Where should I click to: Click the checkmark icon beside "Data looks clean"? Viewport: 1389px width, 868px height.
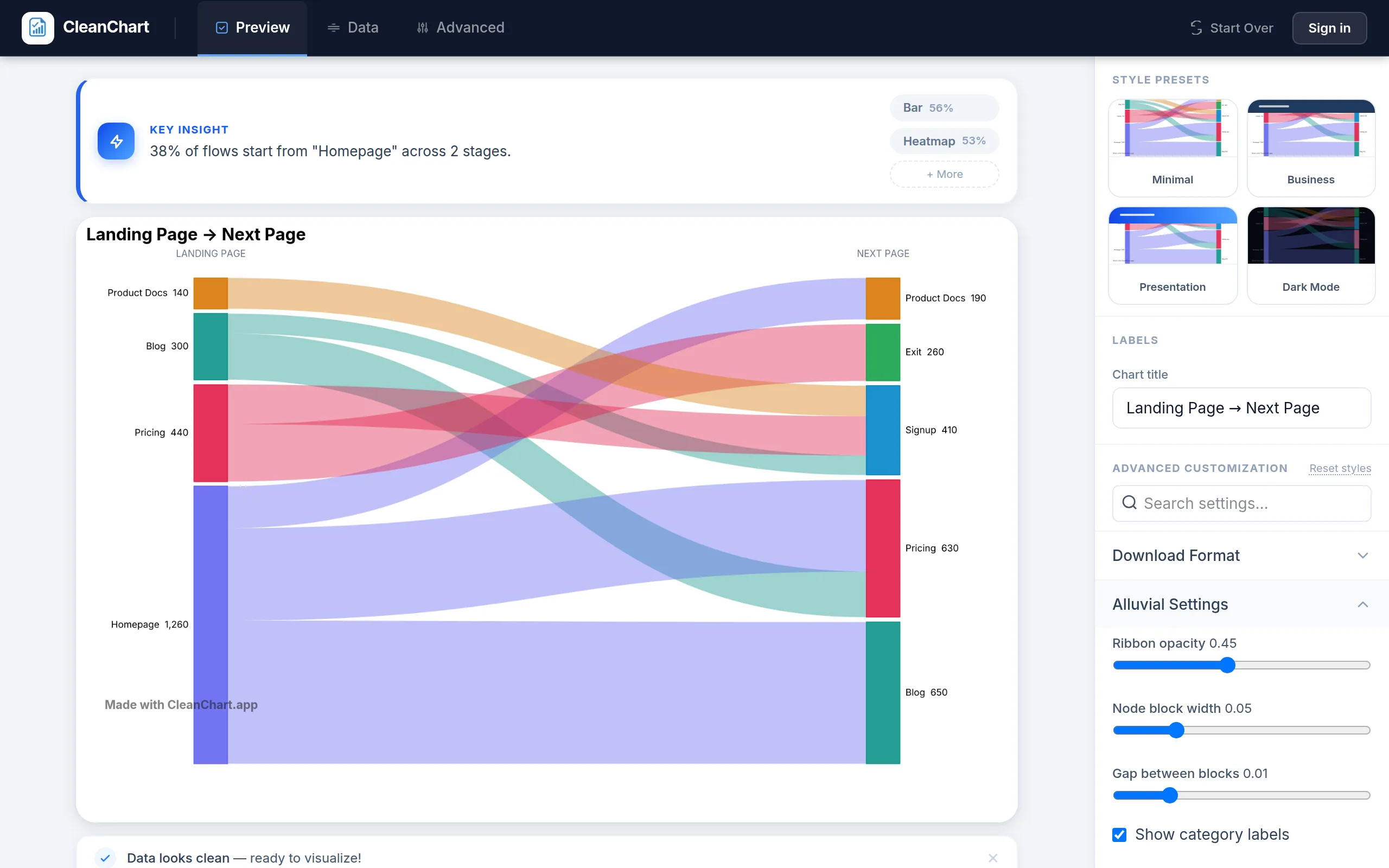[x=105, y=858]
